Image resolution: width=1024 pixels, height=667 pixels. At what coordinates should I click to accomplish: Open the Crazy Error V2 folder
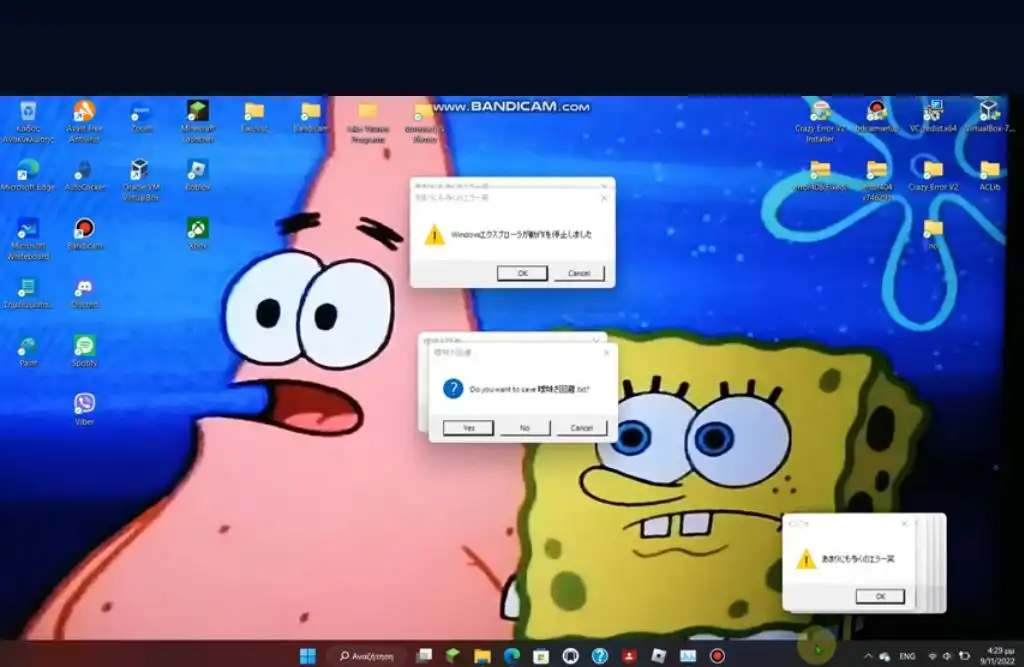(933, 175)
